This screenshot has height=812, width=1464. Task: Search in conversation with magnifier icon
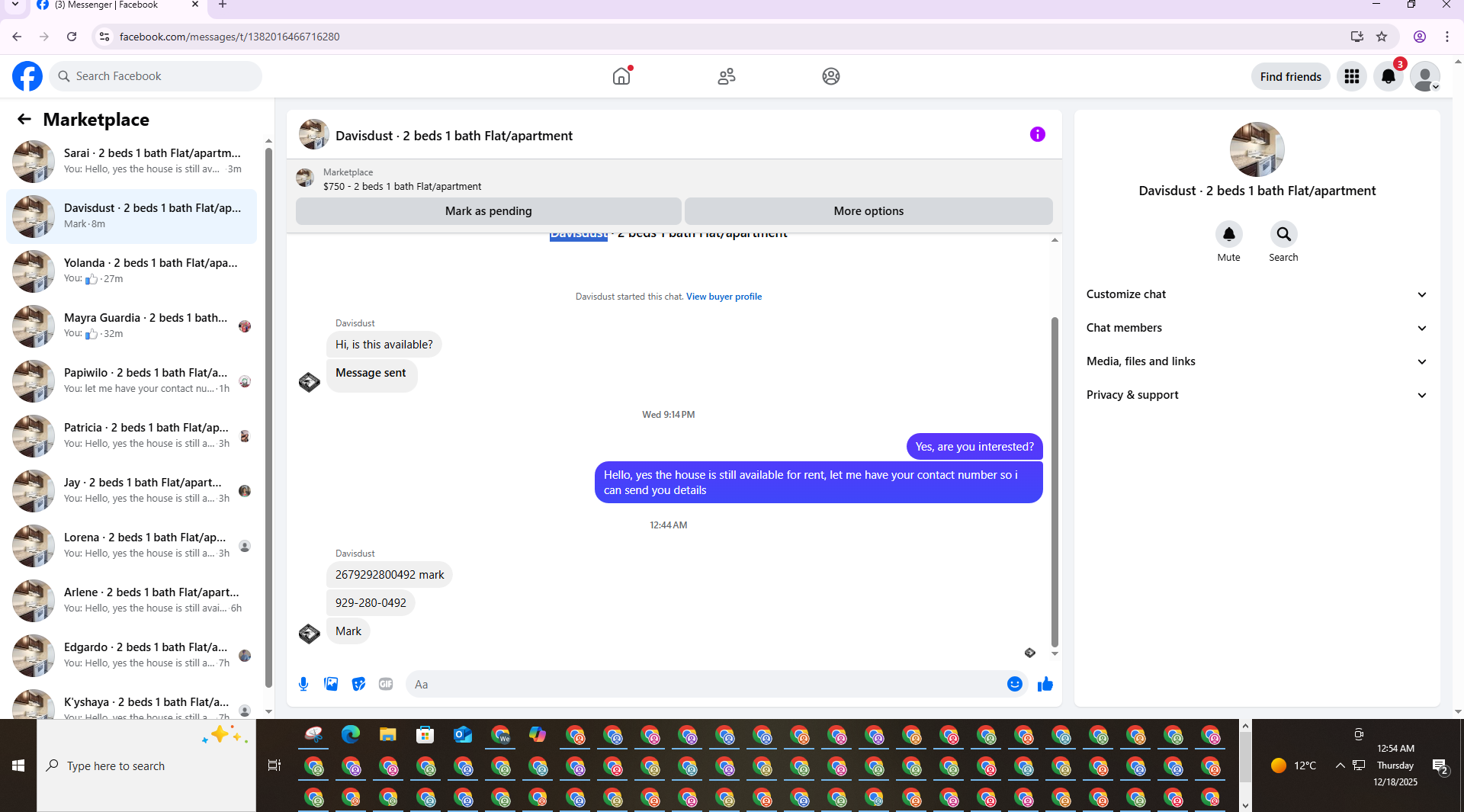point(1284,234)
